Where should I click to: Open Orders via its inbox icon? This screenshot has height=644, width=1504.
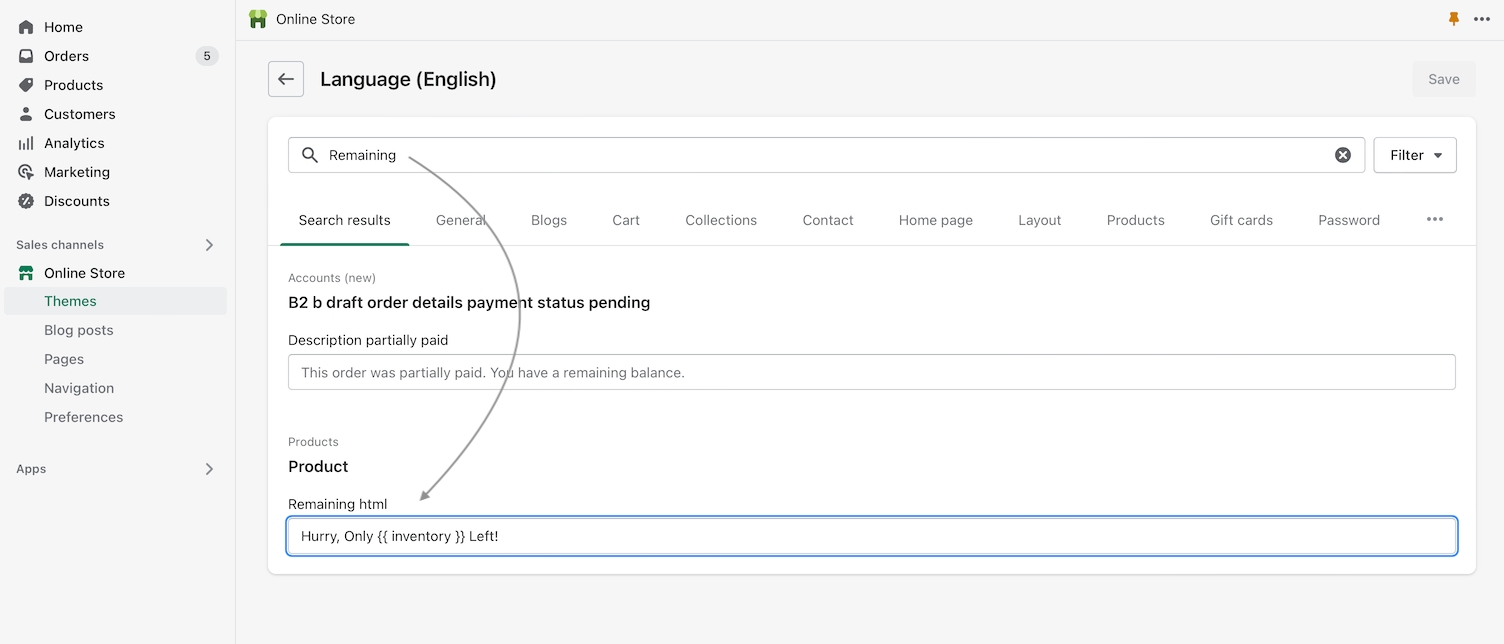(x=26, y=56)
